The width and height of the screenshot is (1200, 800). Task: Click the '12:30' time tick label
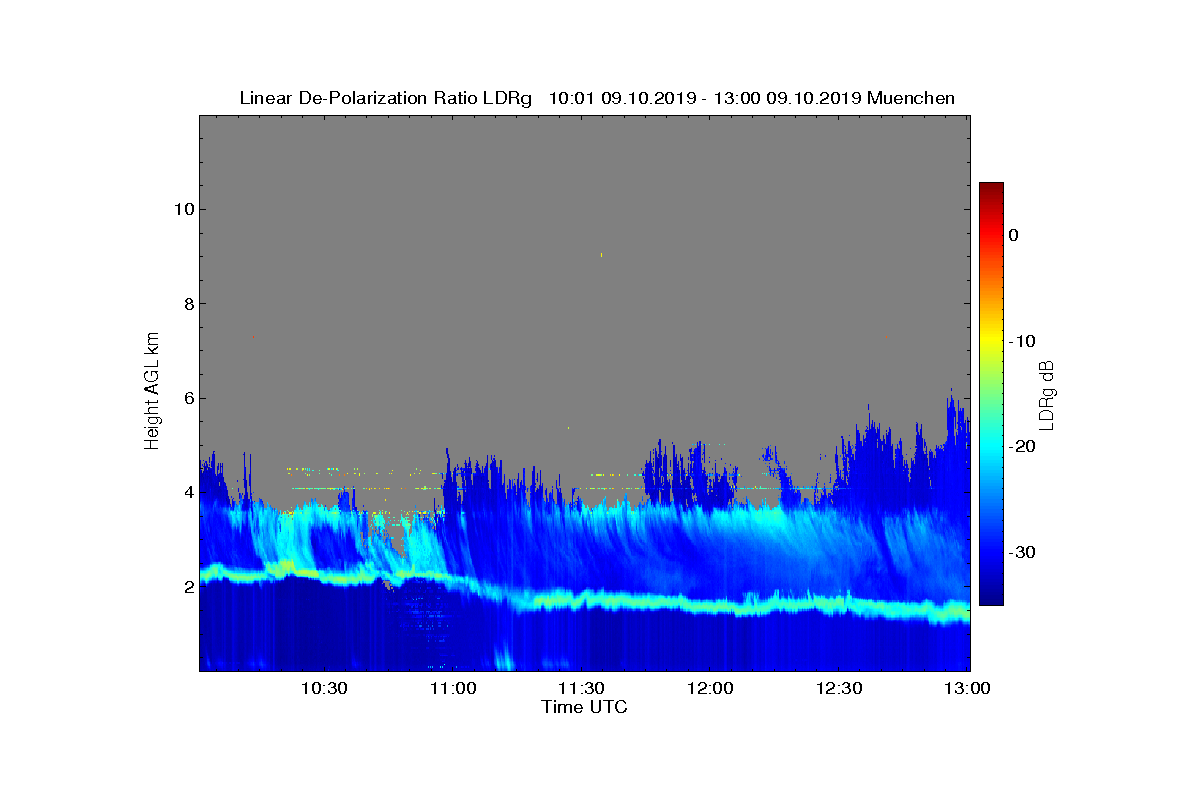click(x=839, y=688)
